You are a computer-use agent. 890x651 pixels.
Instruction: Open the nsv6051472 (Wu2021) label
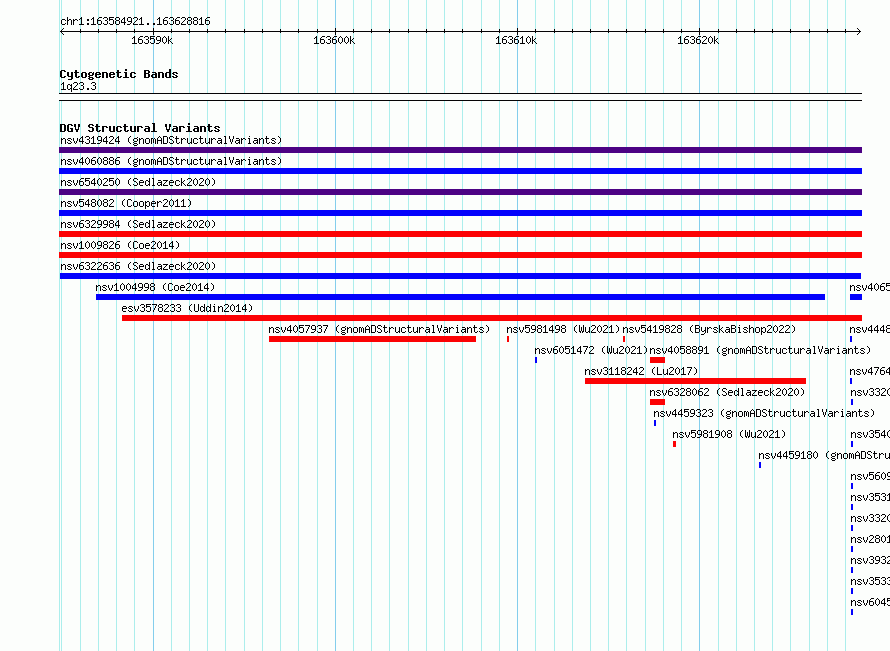point(591,350)
